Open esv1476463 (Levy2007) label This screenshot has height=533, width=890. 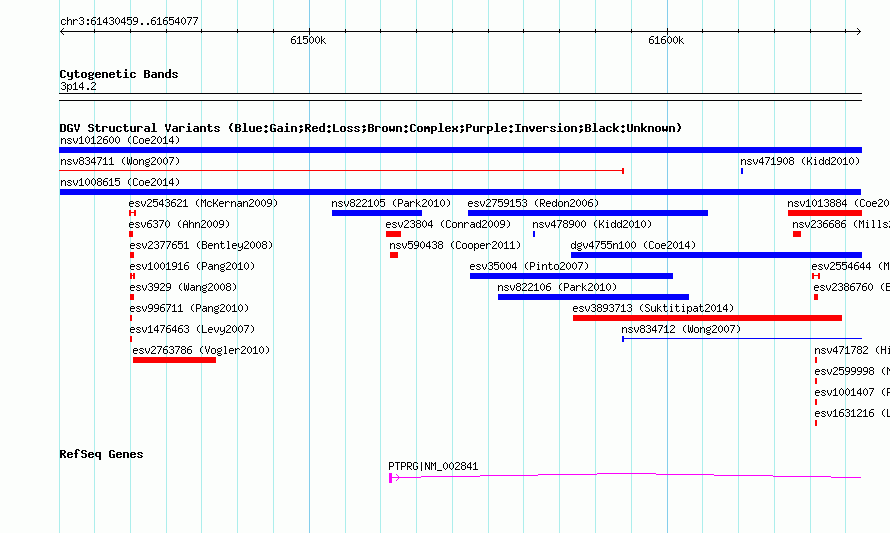(x=192, y=329)
